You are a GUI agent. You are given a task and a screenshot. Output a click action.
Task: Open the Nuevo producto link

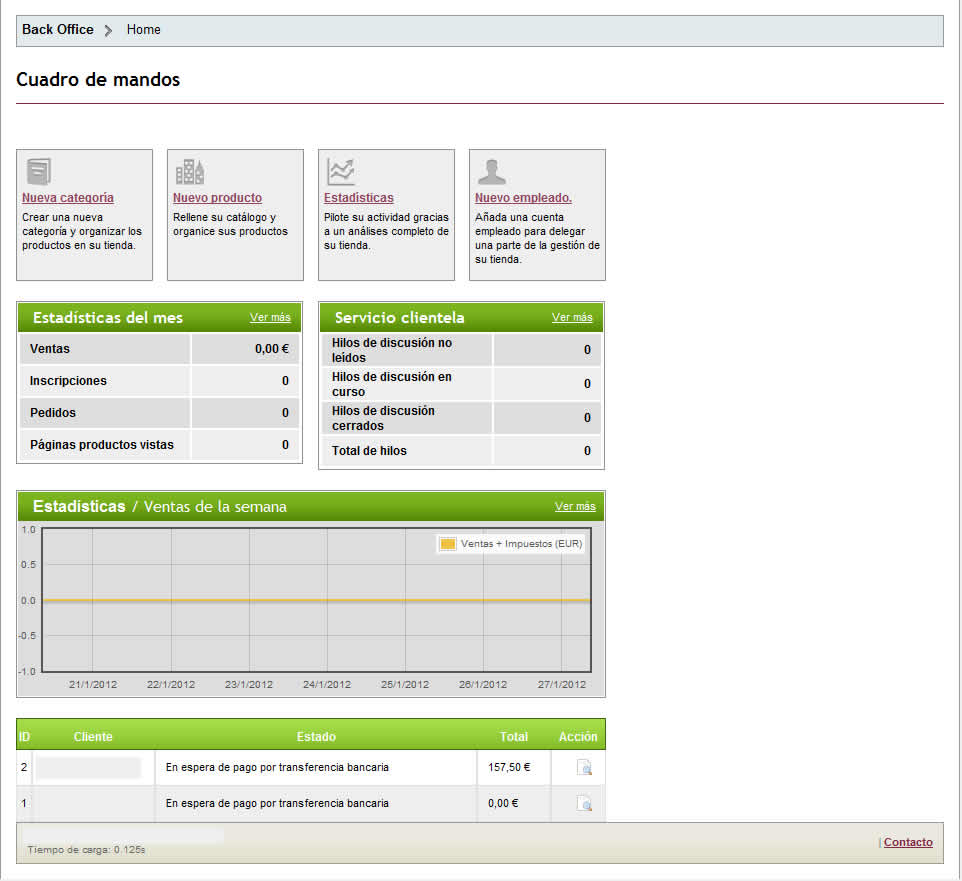[217, 198]
